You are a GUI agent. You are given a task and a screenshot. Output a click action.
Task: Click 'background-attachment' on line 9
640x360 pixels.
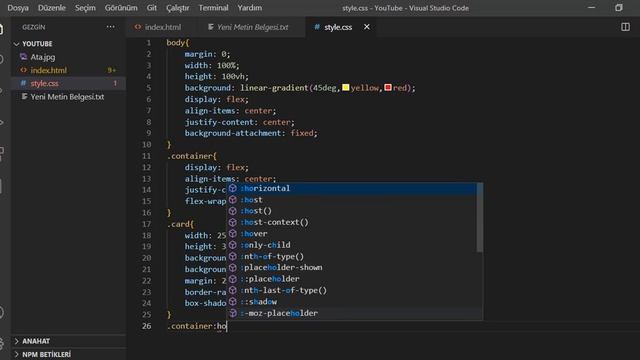pos(233,133)
